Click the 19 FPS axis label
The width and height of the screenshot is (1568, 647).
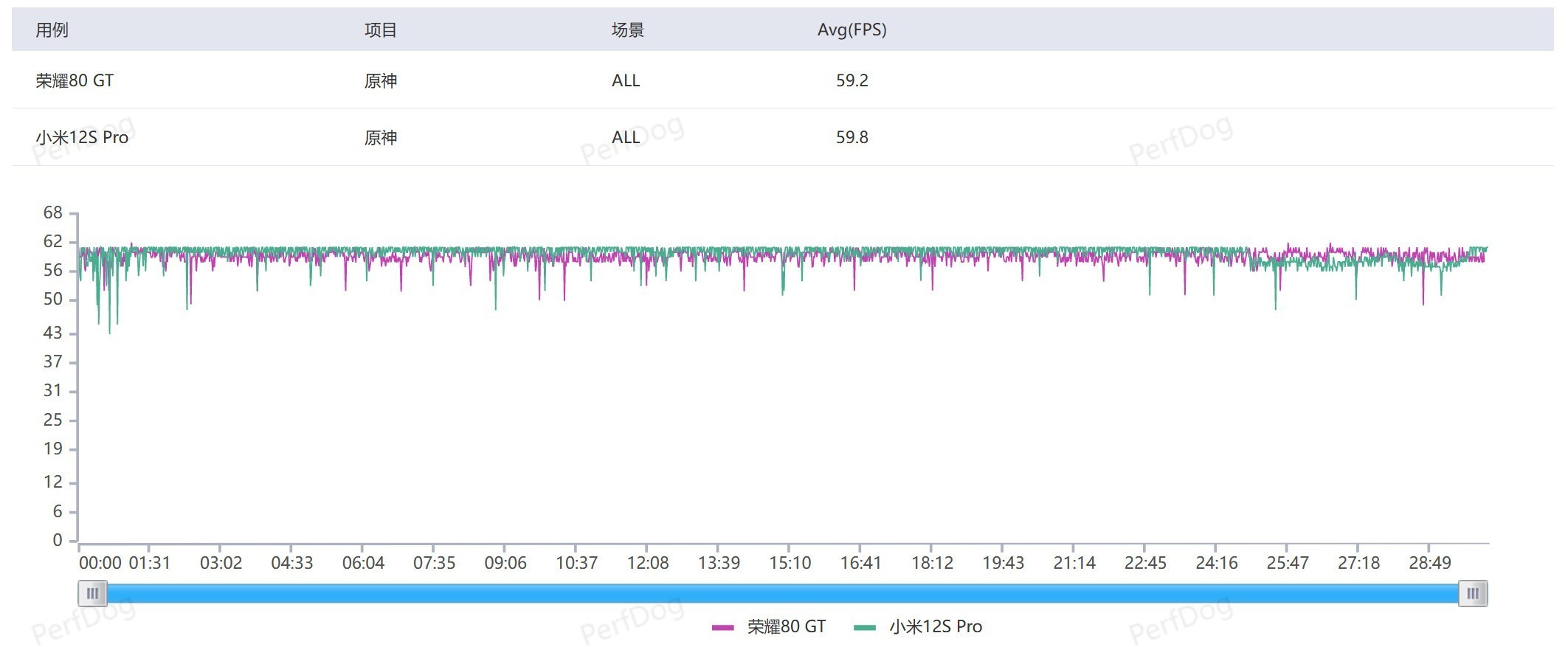pos(53,449)
